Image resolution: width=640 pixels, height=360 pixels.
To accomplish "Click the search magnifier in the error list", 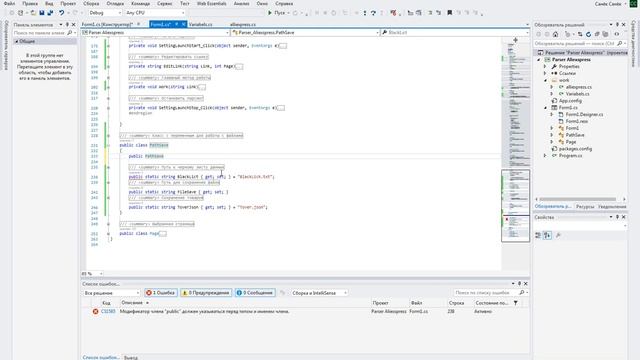I will tap(522, 293).
